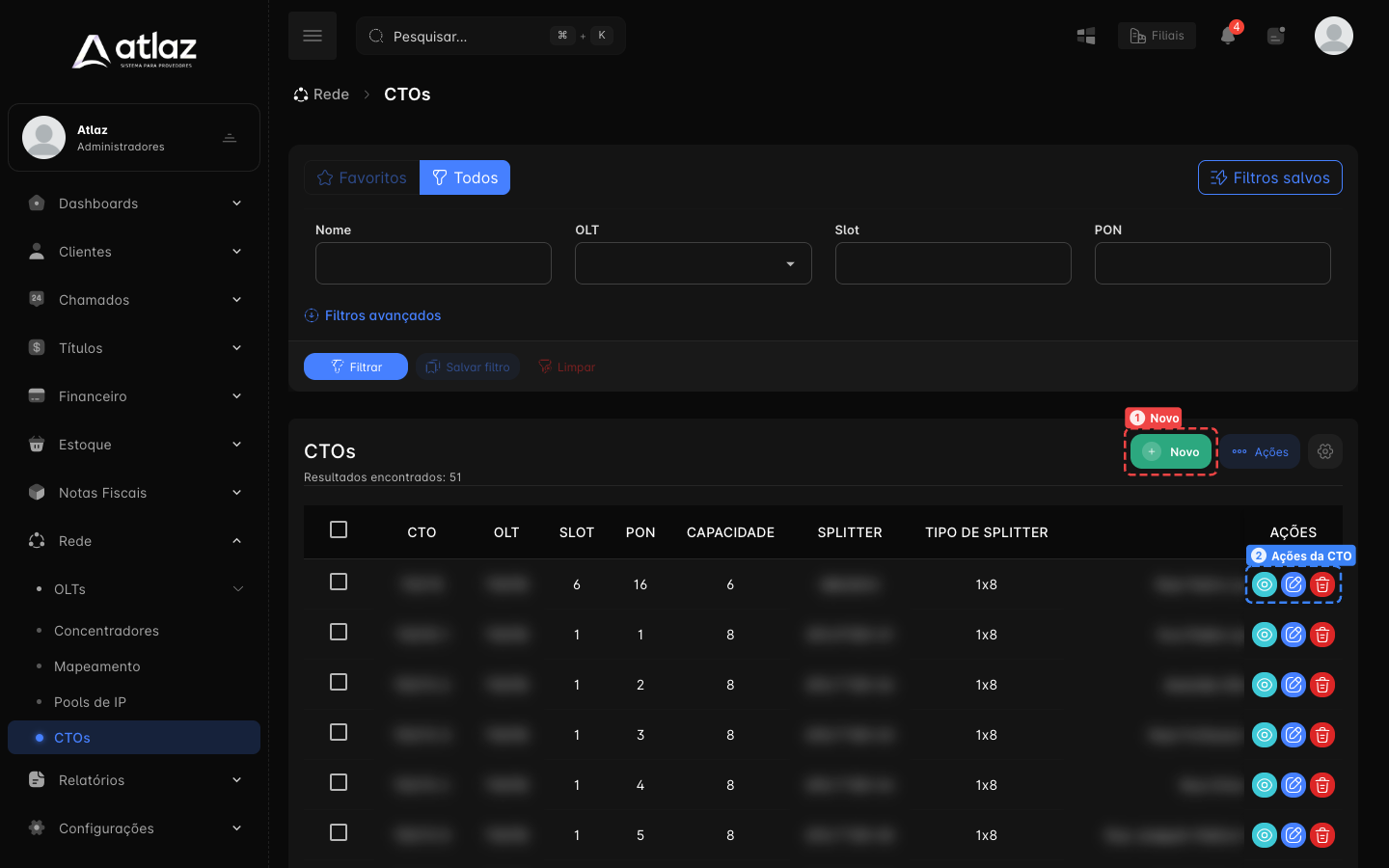Screen dimensions: 1389x868
Task: Open Filtros salvos
Action: (x=1270, y=177)
